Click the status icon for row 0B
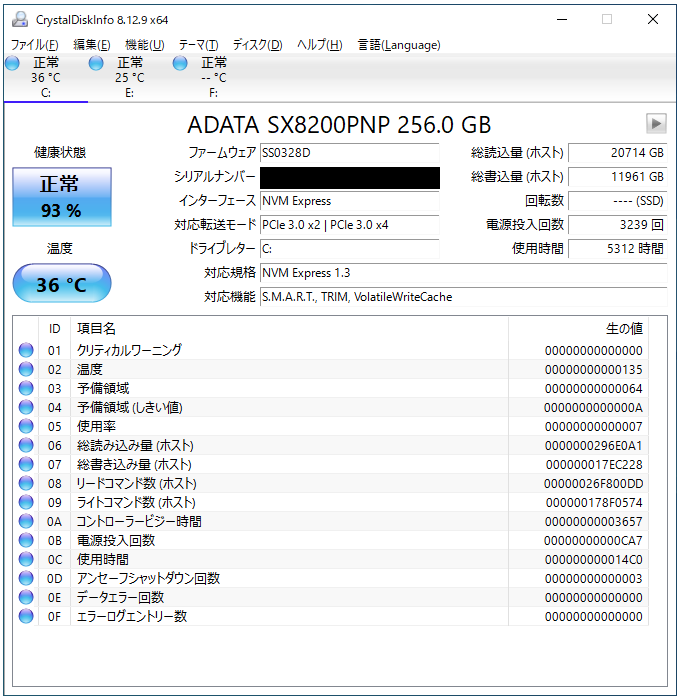Viewport: 679px width, 700px height. click(x=26, y=540)
